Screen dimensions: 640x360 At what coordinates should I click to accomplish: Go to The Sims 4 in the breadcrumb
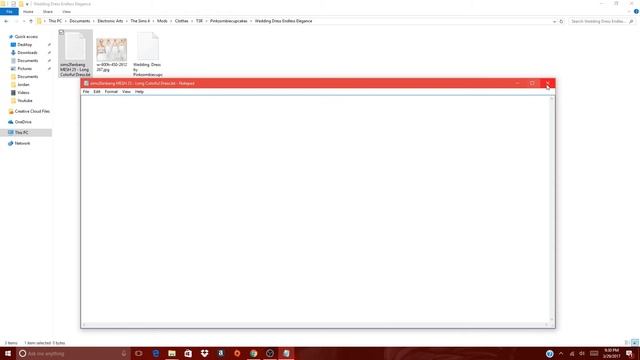pos(140,21)
